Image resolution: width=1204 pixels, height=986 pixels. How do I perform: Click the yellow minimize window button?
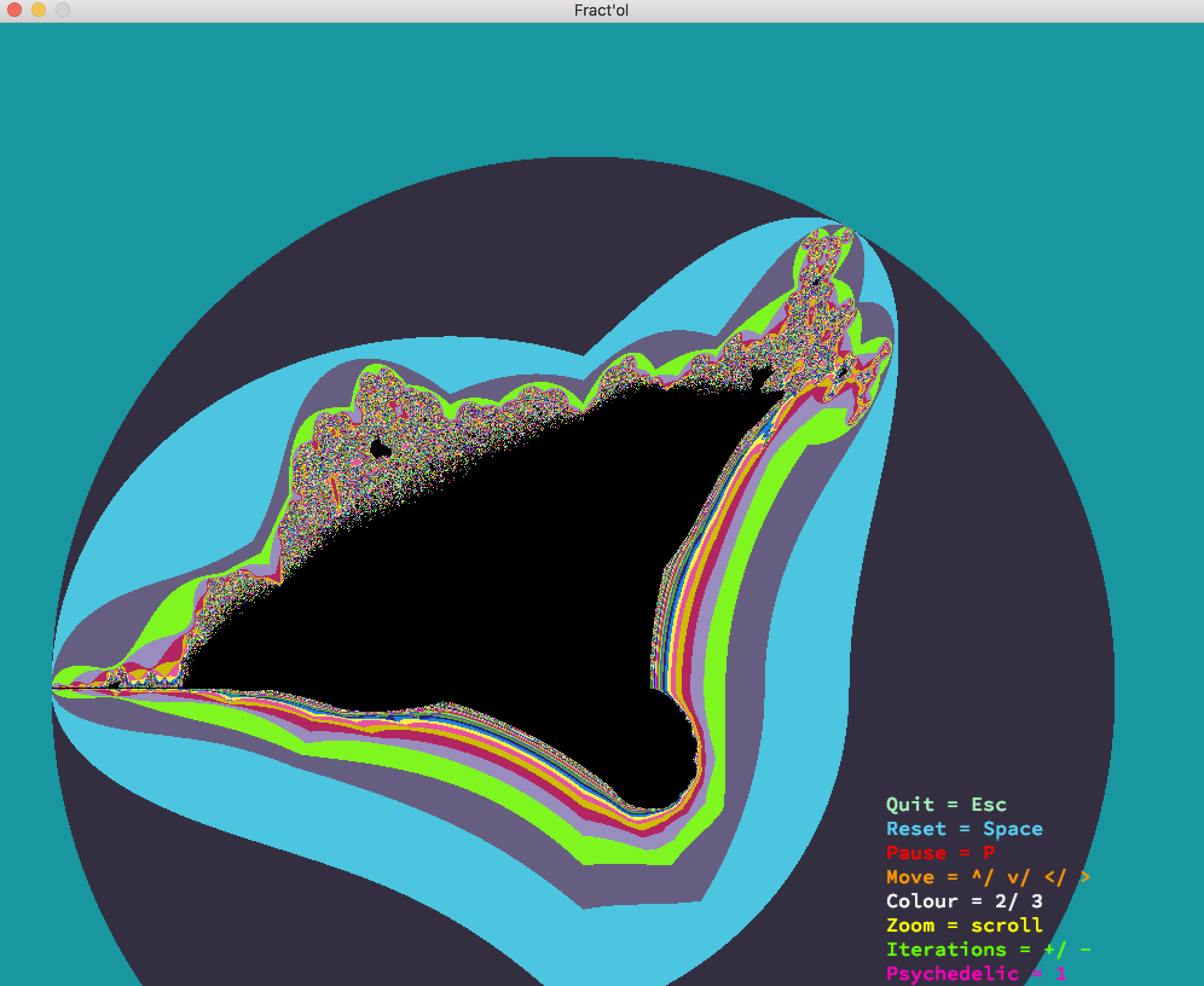click(x=39, y=10)
